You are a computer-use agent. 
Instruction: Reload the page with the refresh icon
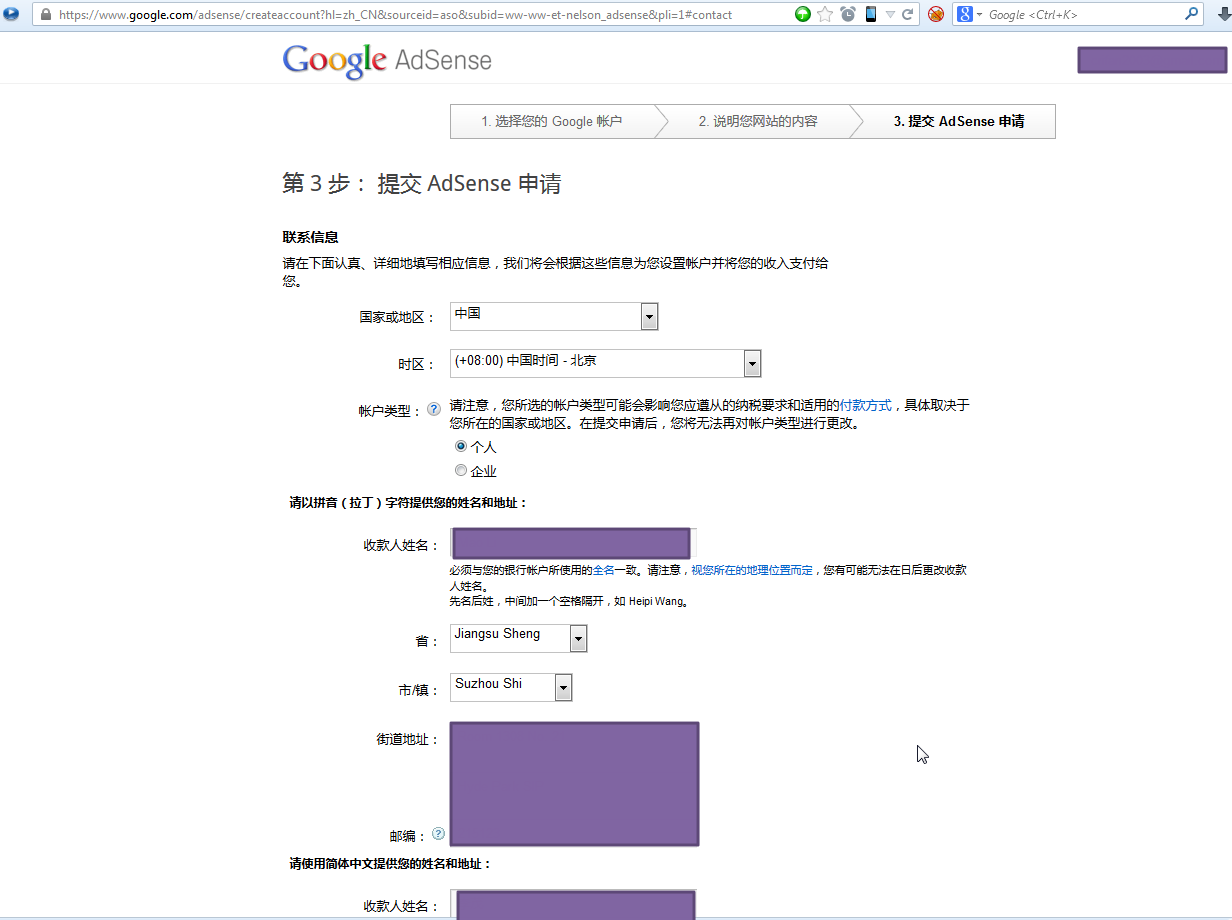pyautogui.click(x=908, y=14)
